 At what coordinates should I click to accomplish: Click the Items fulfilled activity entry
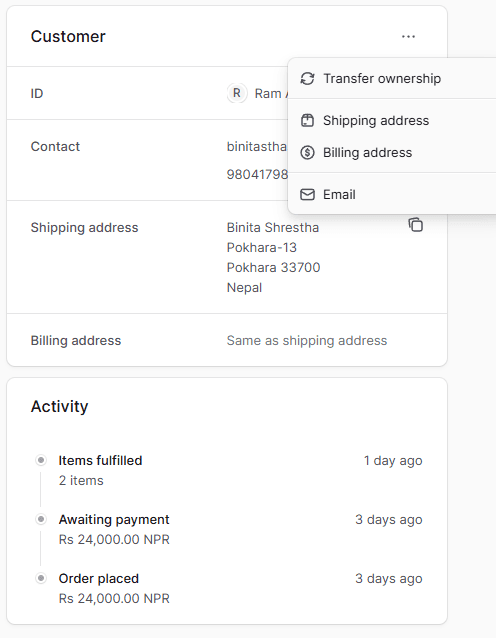[x=100, y=461]
